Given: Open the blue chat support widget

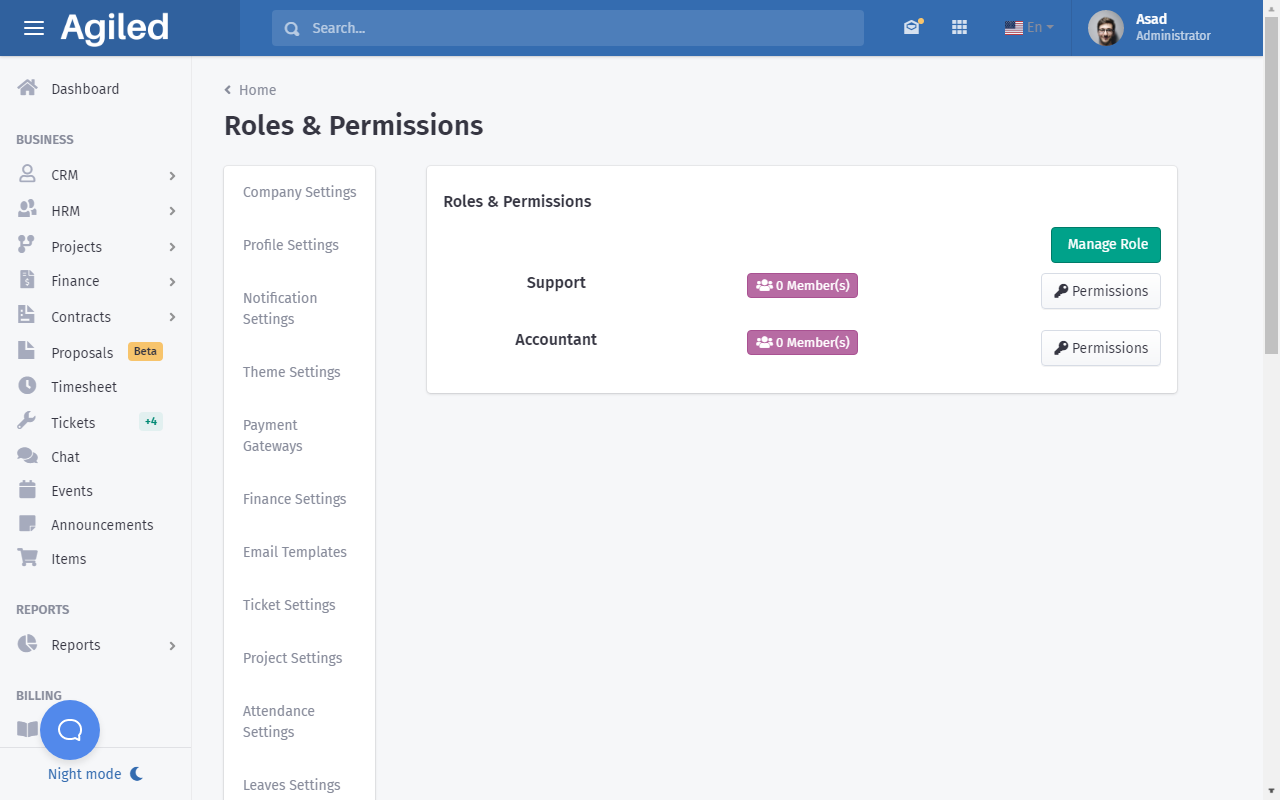Looking at the screenshot, I should [70, 730].
